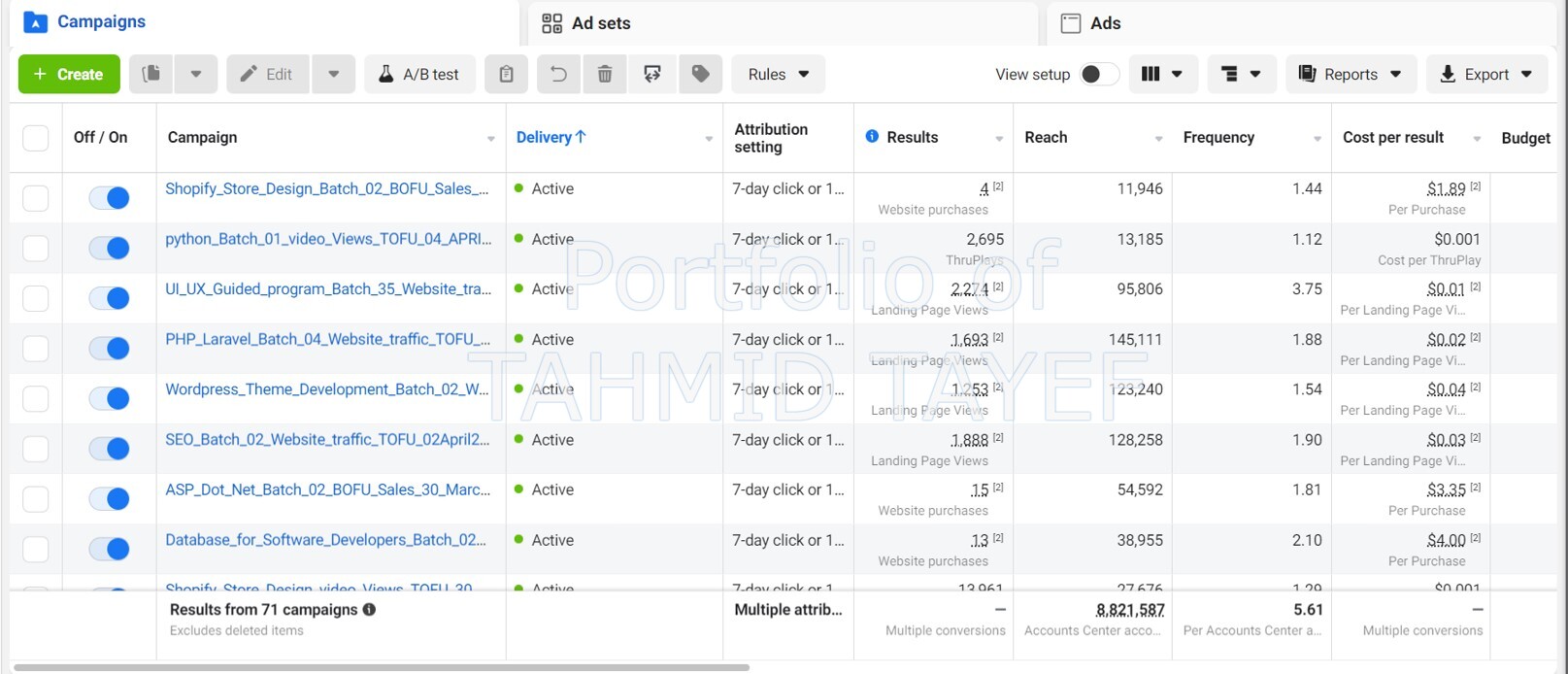
Task: Open the Reports dropdown
Action: pyautogui.click(x=1350, y=74)
